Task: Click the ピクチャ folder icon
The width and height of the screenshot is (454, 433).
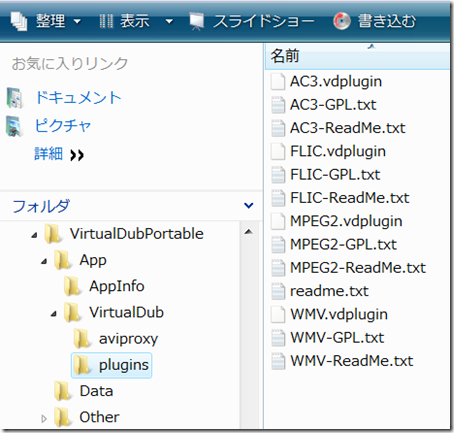Action: [x=14, y=126]
